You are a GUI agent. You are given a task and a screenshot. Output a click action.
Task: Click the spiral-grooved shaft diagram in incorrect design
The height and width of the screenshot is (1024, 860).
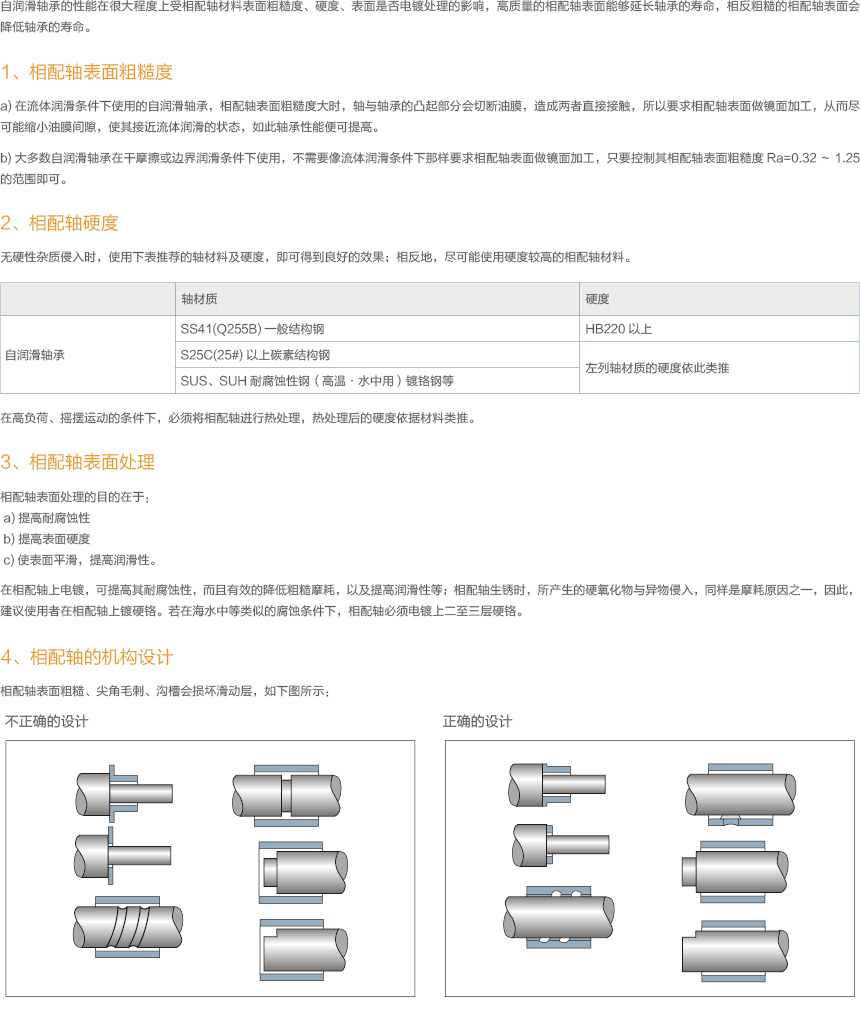point(128,927)
